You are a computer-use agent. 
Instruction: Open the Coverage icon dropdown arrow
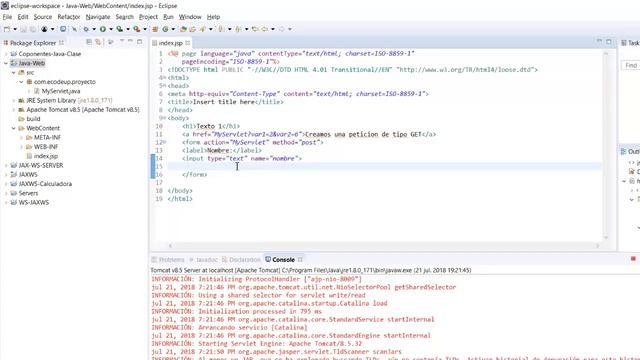pos(128,29)
